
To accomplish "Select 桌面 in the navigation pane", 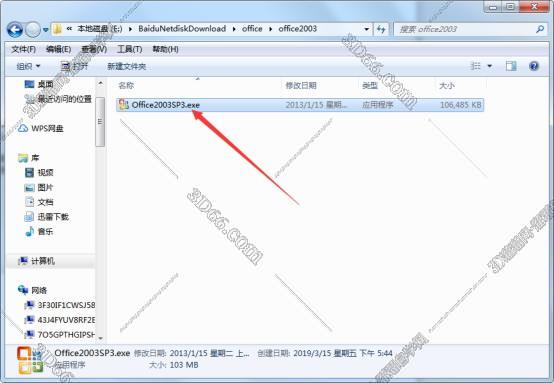I will pyautogui.click(x=45, y=84).
